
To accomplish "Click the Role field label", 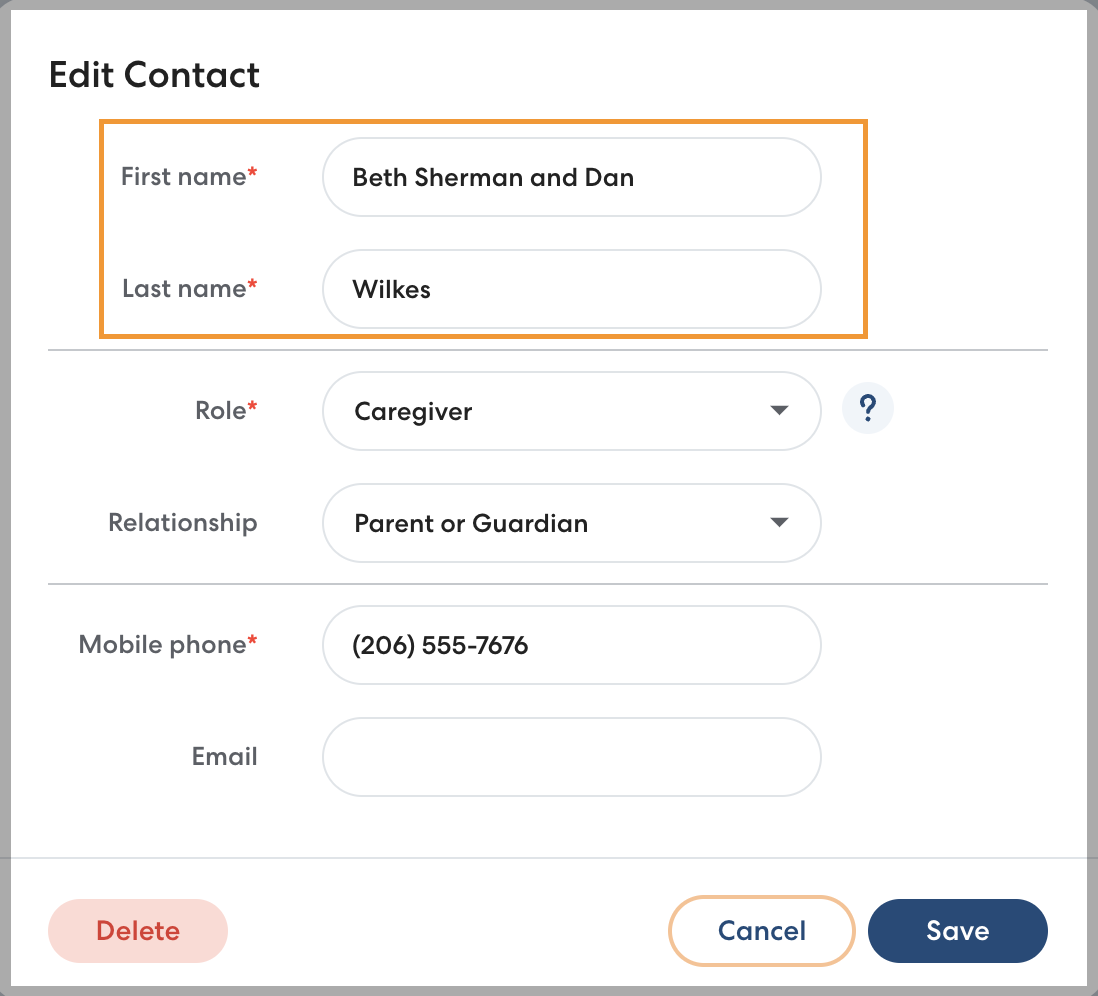I will [x=220, y=411].
